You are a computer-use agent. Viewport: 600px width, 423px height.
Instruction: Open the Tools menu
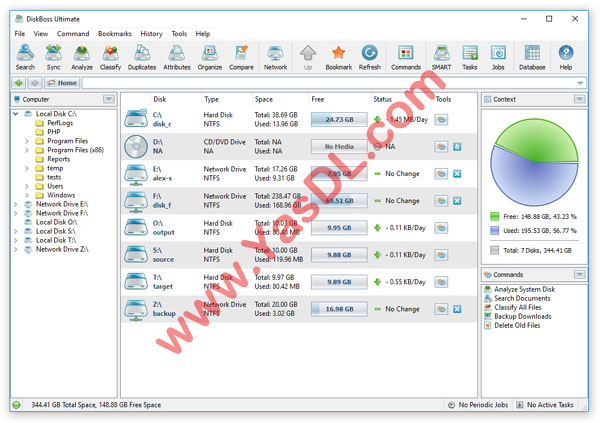[x=179, y=34]
